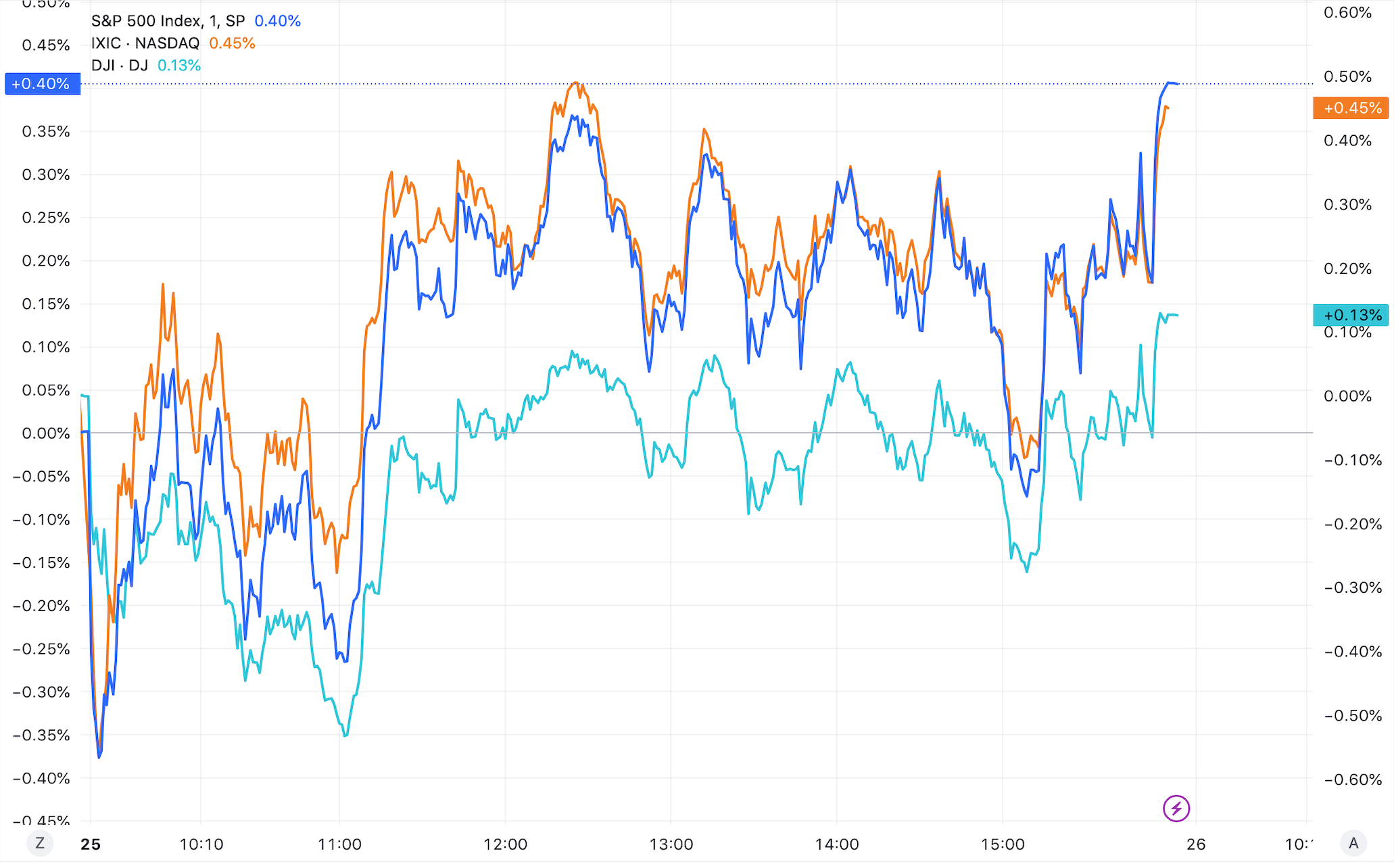
Task: Click the S&P 500 blue 0.40% legend value
Action: tap(277, 21)
